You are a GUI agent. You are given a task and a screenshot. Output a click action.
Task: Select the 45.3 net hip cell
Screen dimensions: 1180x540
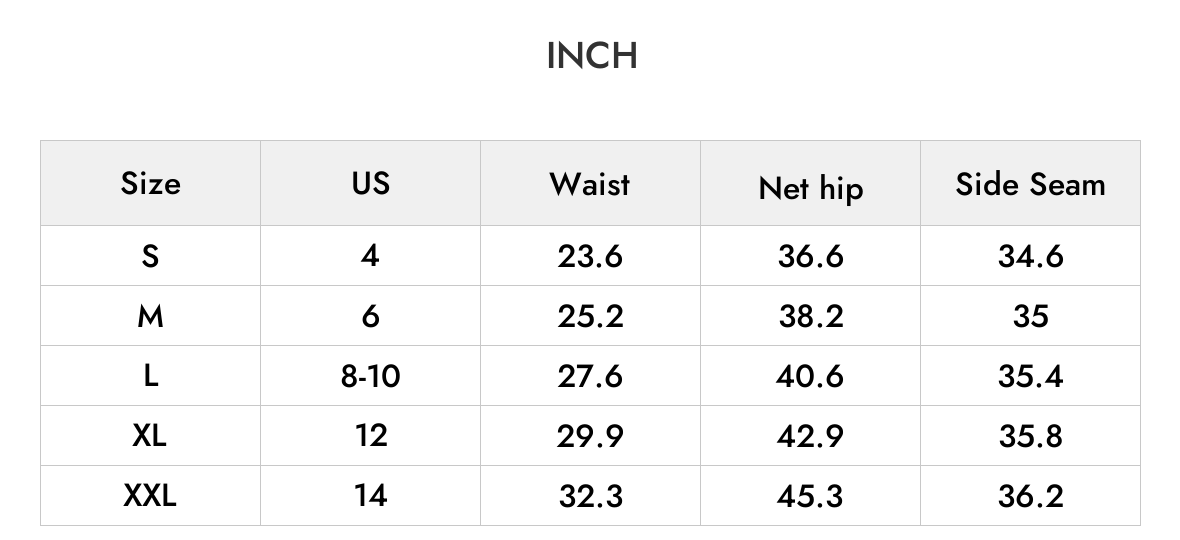810,496
